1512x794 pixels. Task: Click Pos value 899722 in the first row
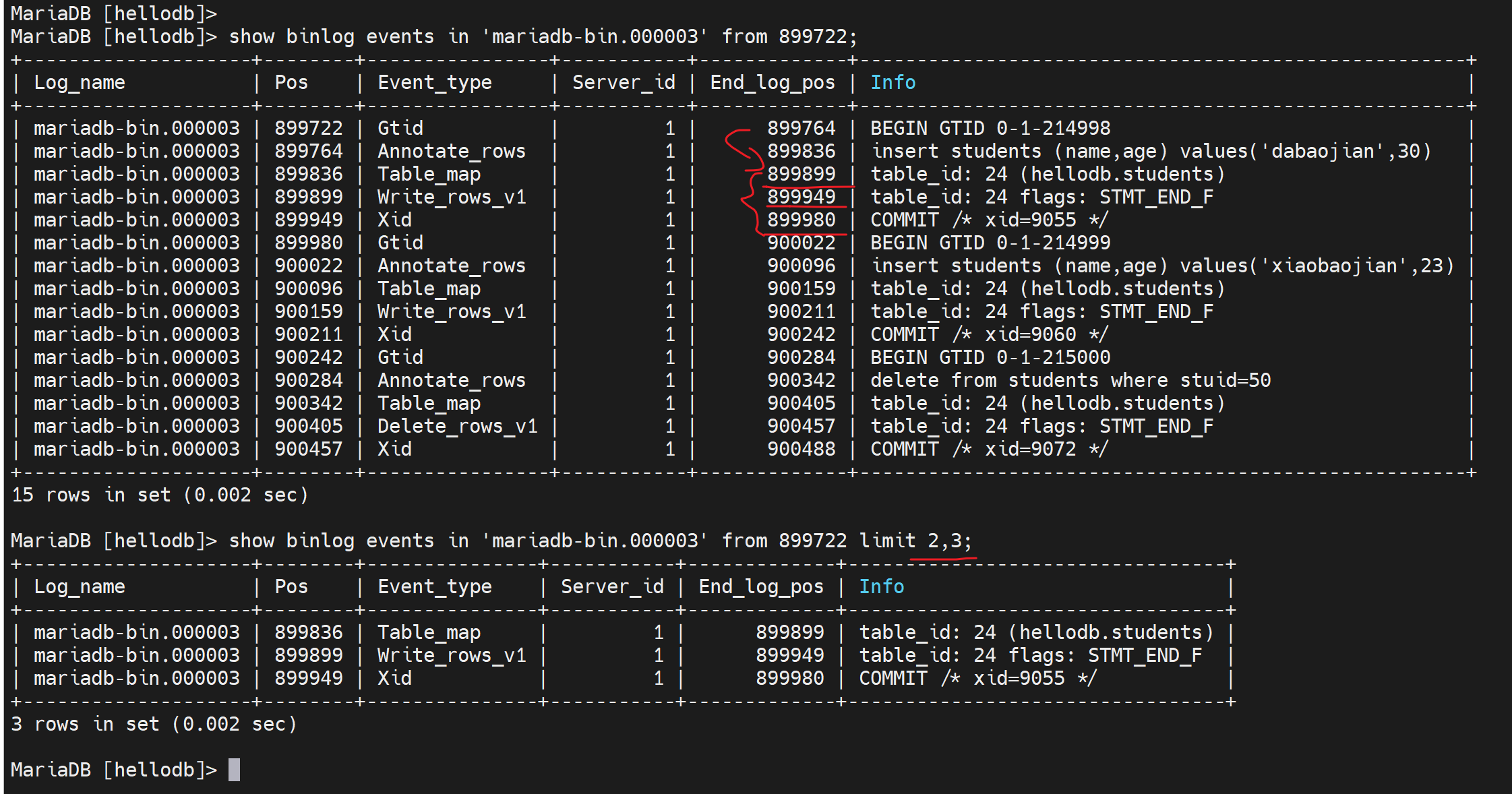click(308, 128)
